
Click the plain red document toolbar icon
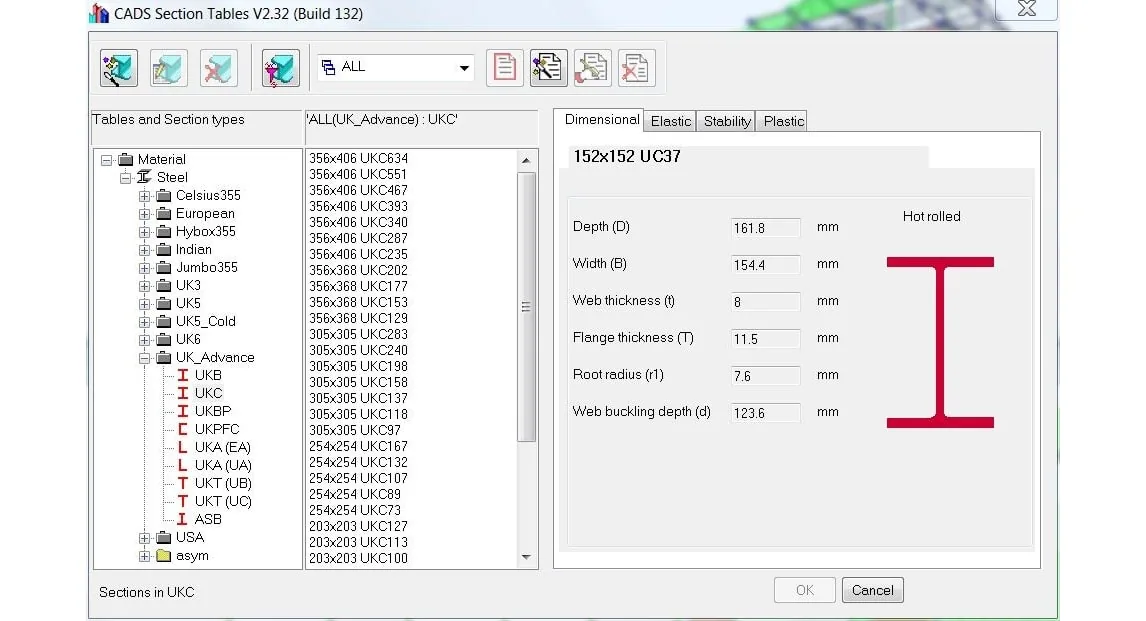click(x=505, y=68)
